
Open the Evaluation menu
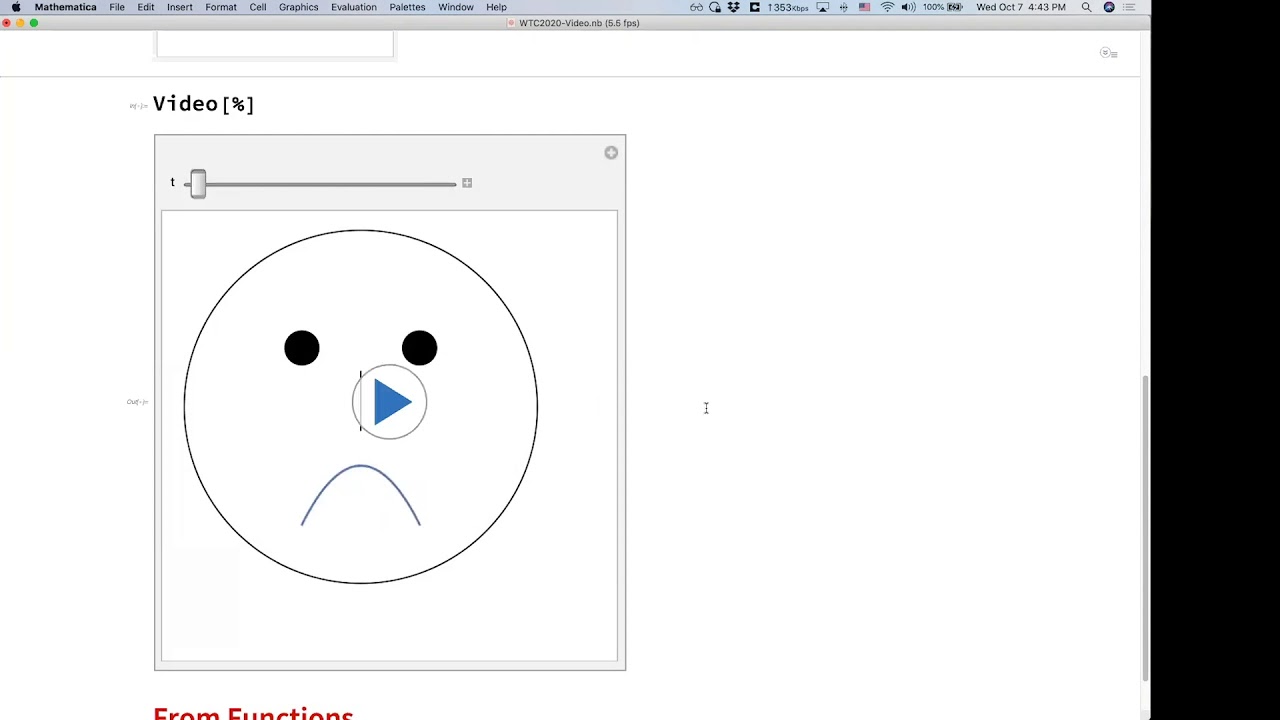pyautogui.click(x=354, y=7)
